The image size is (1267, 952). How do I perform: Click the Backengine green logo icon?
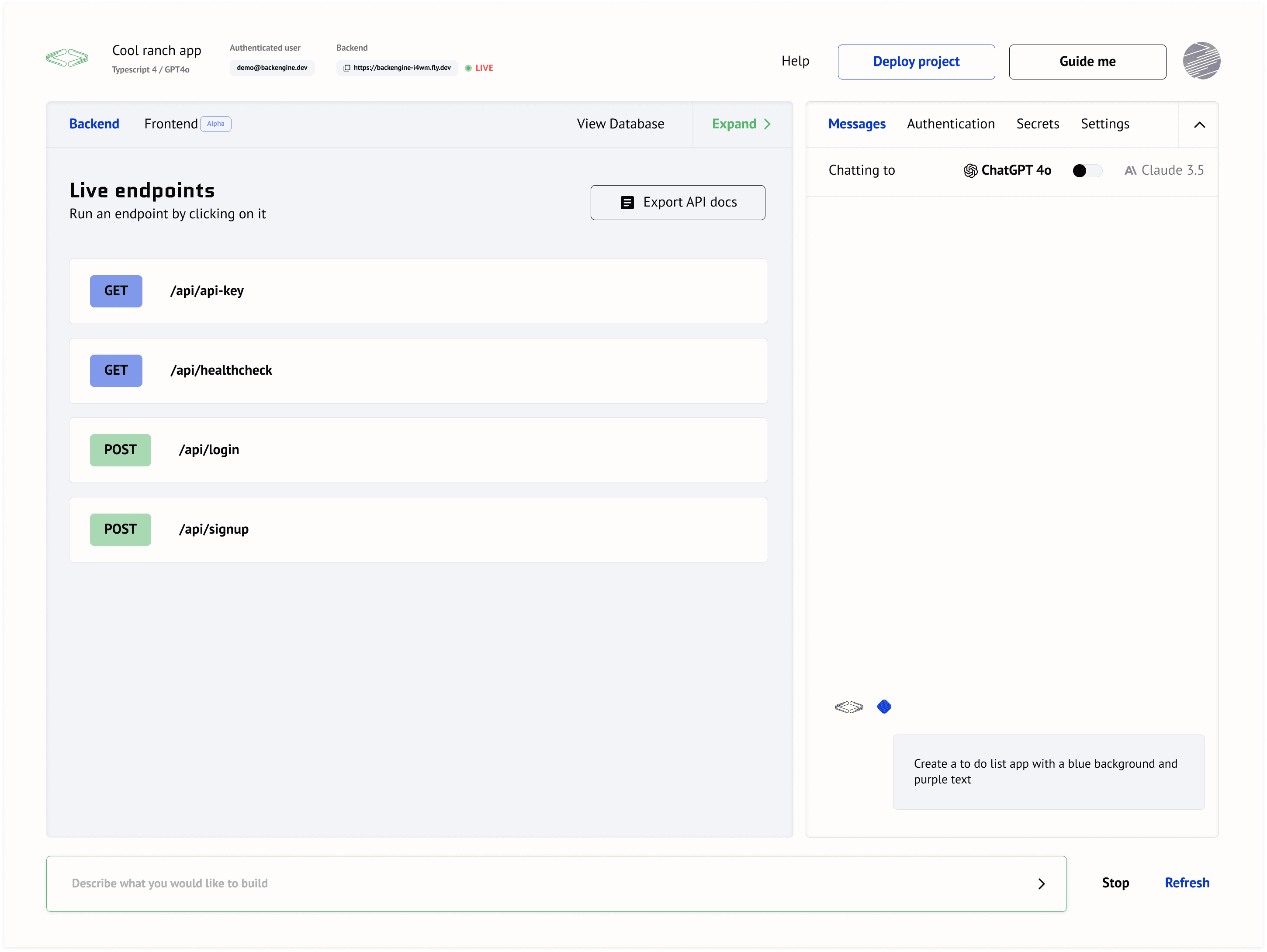[68, 58]
